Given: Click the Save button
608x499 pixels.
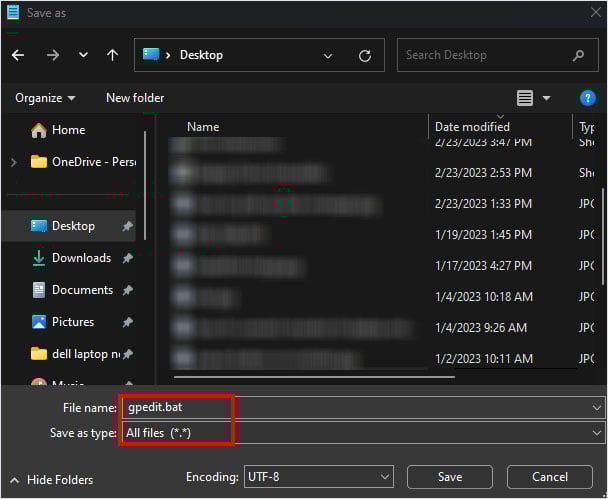Looking at the screenshot, I should tap(450, 477).
